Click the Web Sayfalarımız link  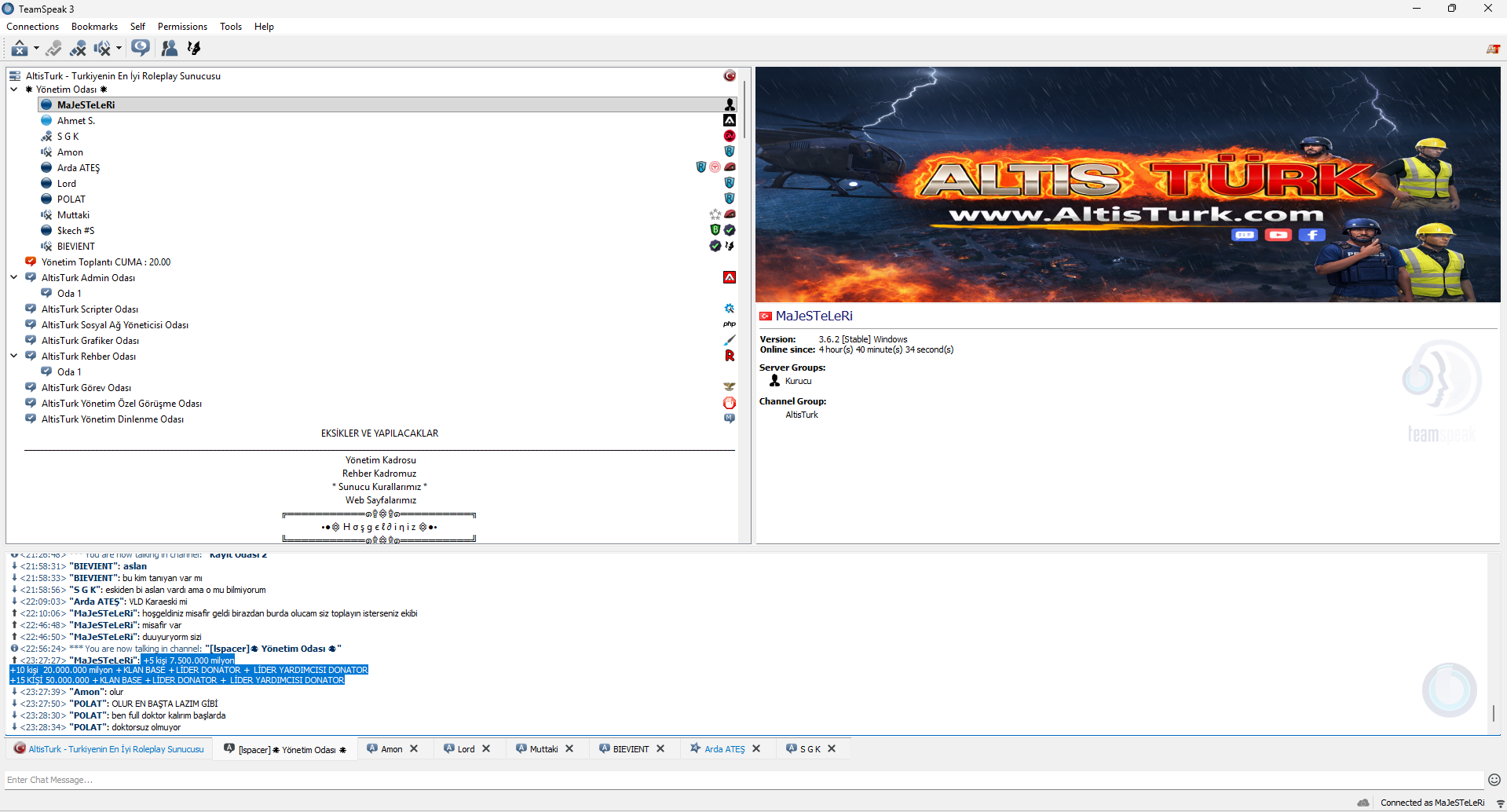click(381, 500)
